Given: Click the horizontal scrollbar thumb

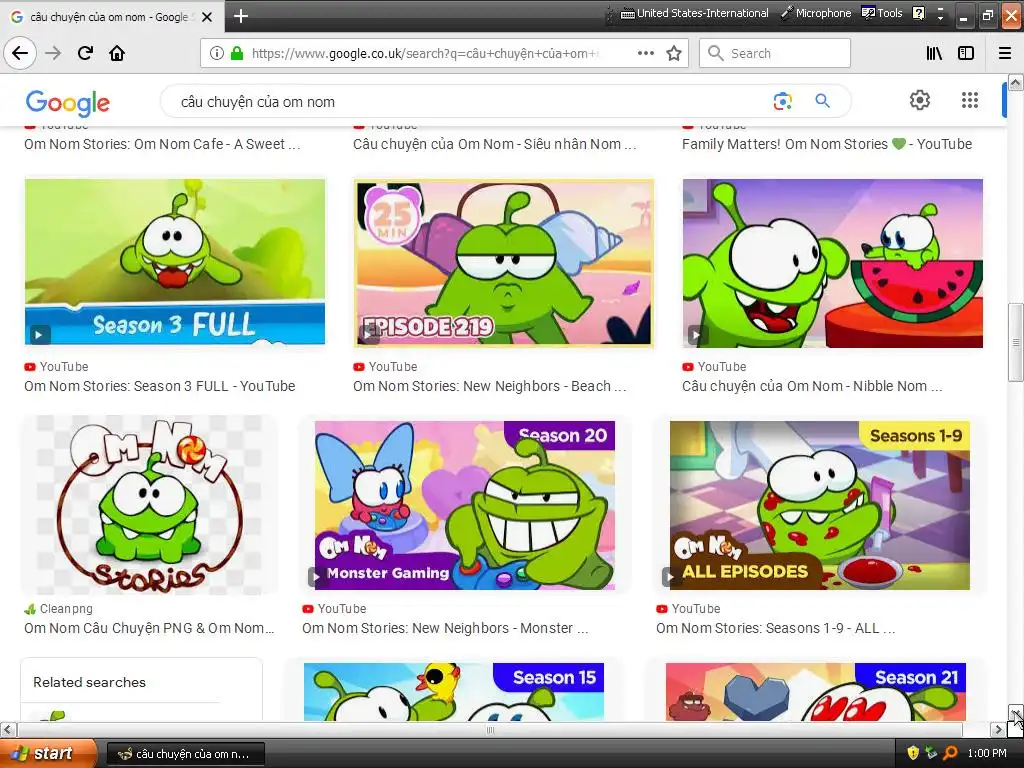Looking at the screenshot, I should (x=490, y=729).
